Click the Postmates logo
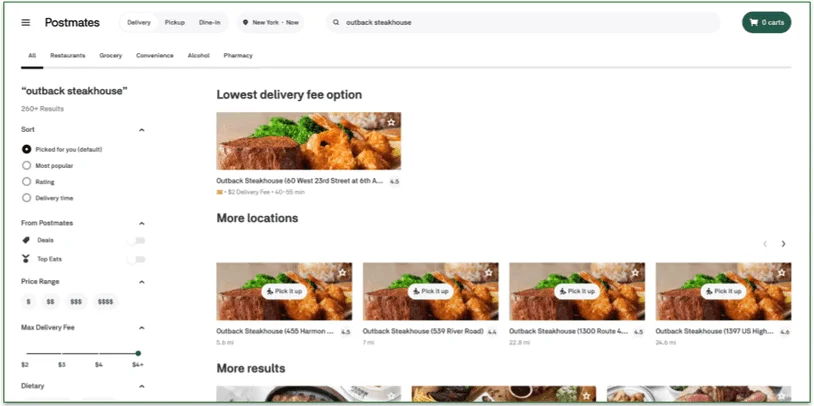Screen dimensions: 814x406 pyautogui.click(x=72, y=23)
